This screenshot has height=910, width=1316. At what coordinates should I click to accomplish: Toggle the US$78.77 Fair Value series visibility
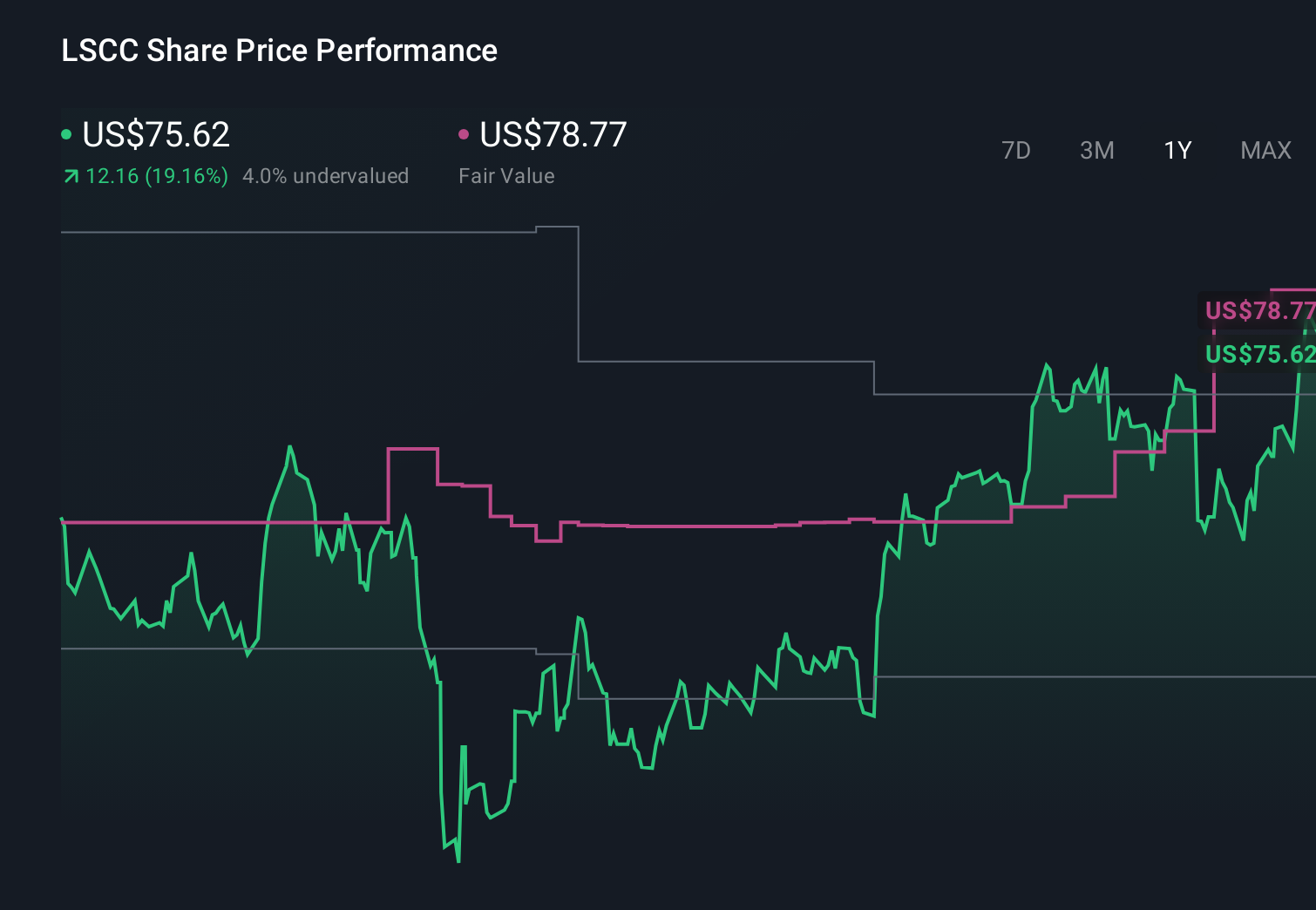553,134
